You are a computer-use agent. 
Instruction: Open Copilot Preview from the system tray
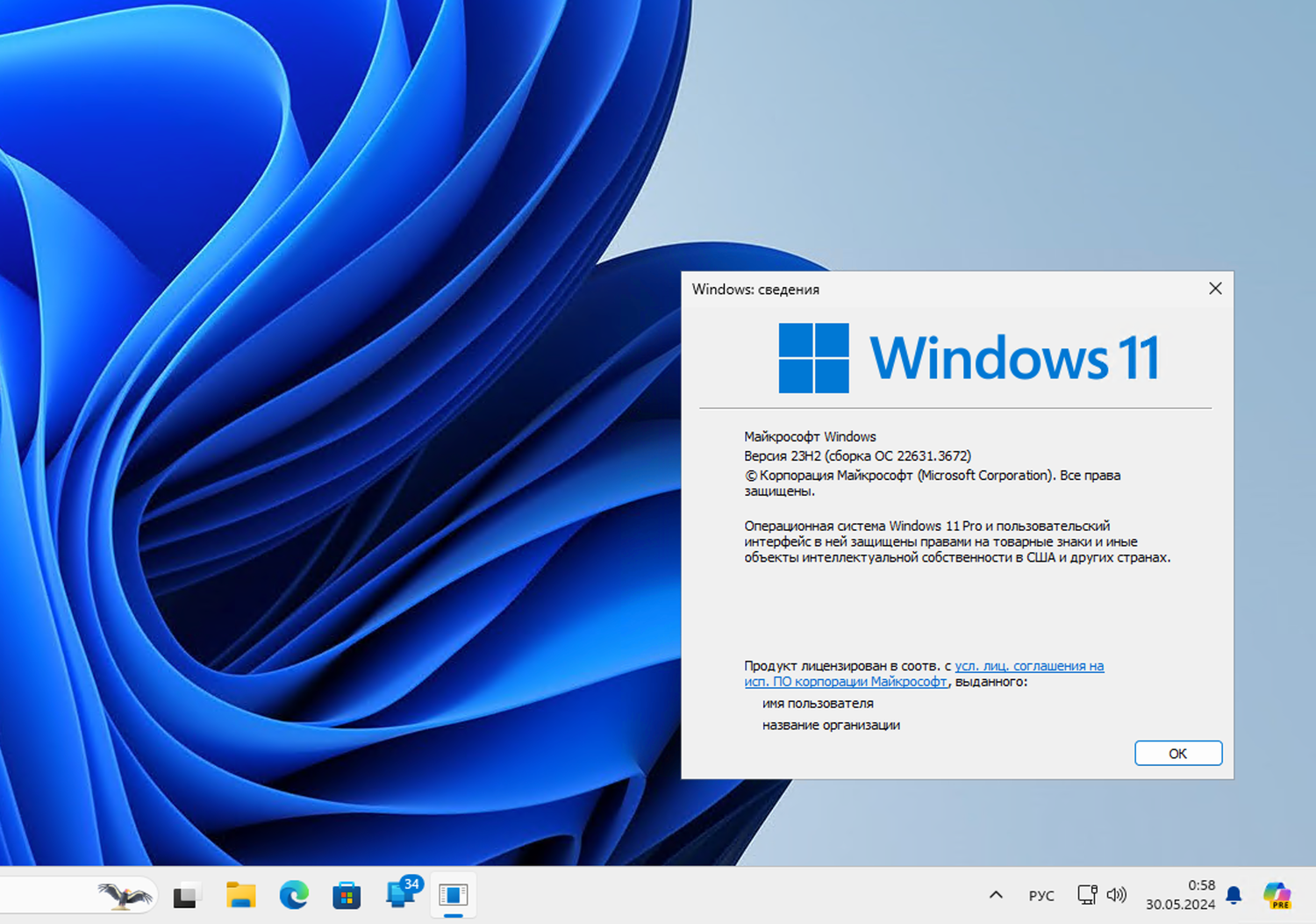coord(1277,895)
